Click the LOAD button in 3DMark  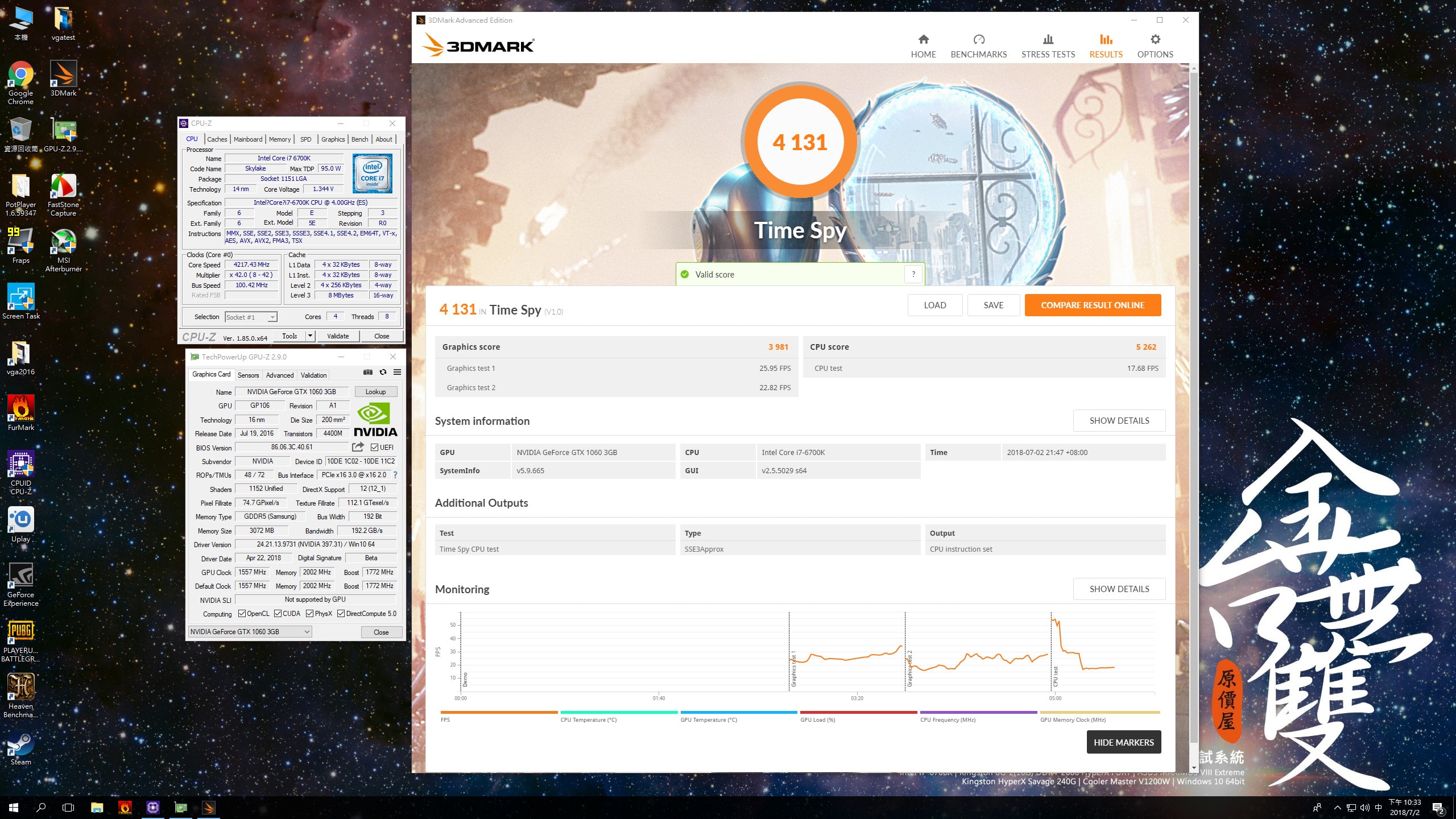(x=934, y=305)
